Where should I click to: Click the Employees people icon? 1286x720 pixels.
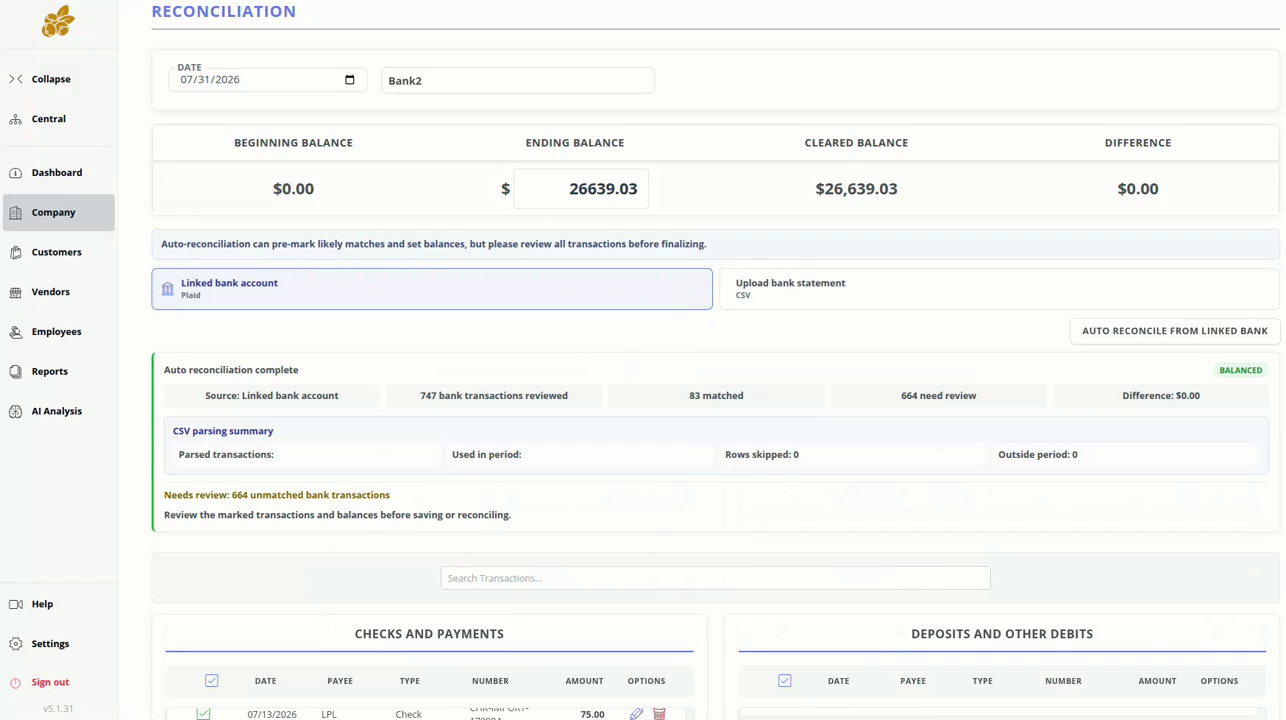[x=15, y=332]
